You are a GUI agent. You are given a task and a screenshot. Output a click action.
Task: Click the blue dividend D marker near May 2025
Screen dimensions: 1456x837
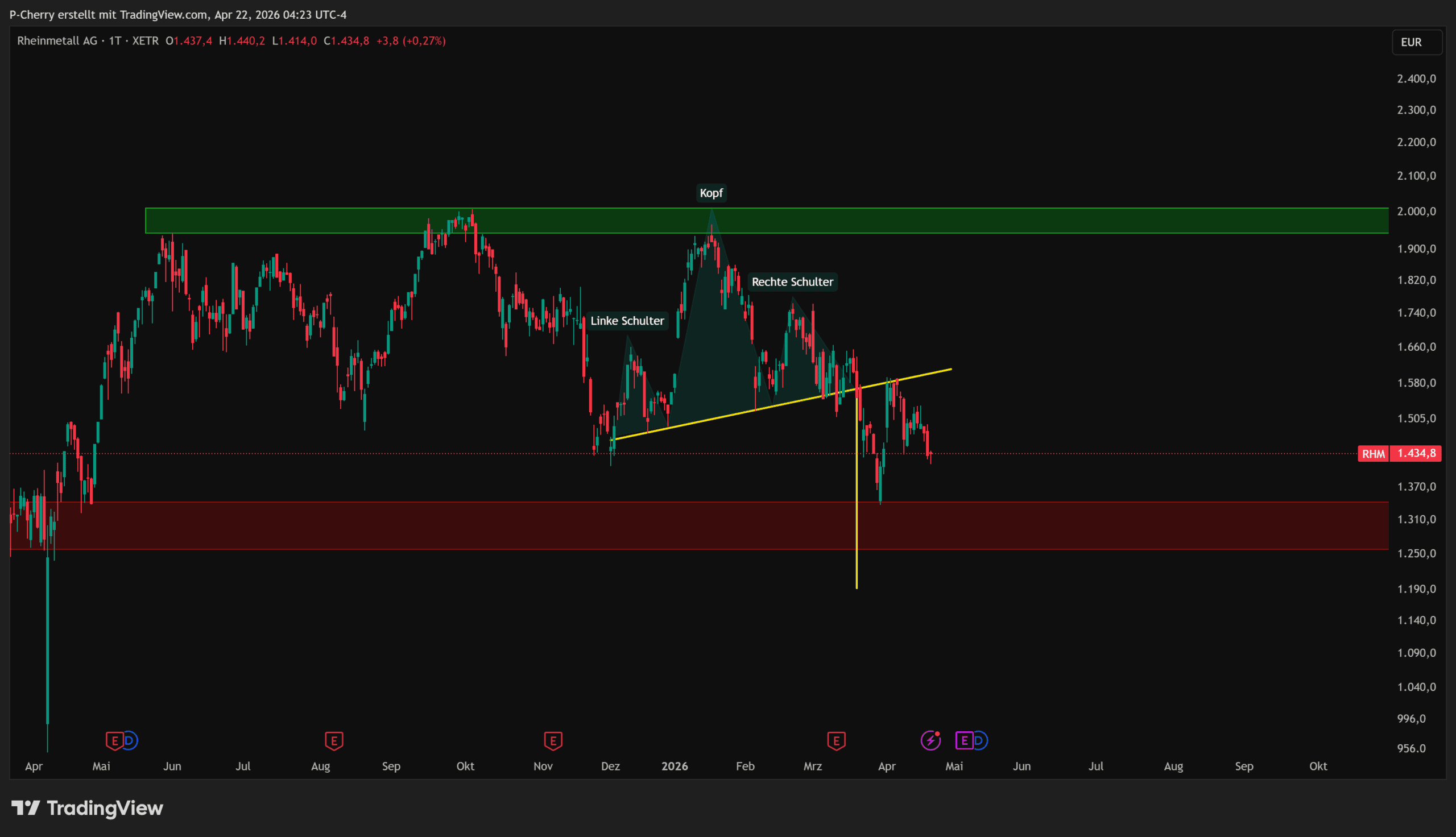coord(130,740)
